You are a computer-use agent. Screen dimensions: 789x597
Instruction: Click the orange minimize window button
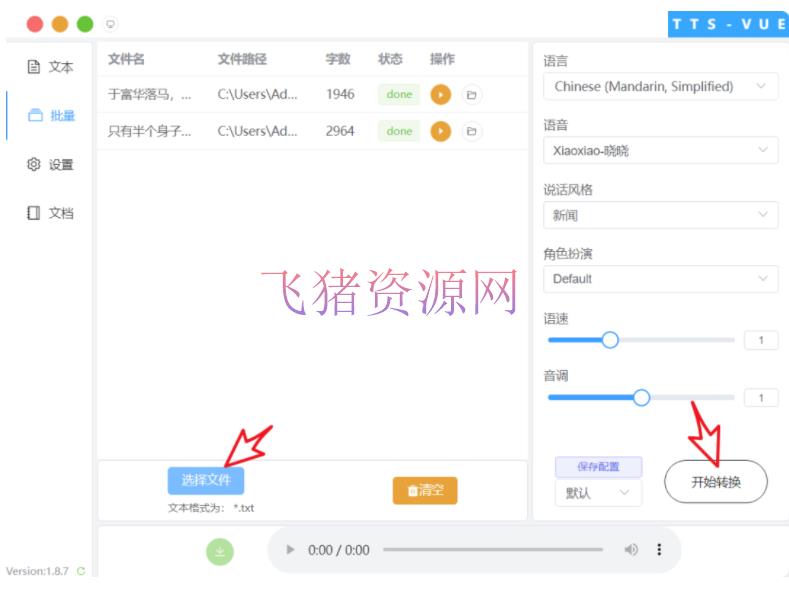coord(60,24)
